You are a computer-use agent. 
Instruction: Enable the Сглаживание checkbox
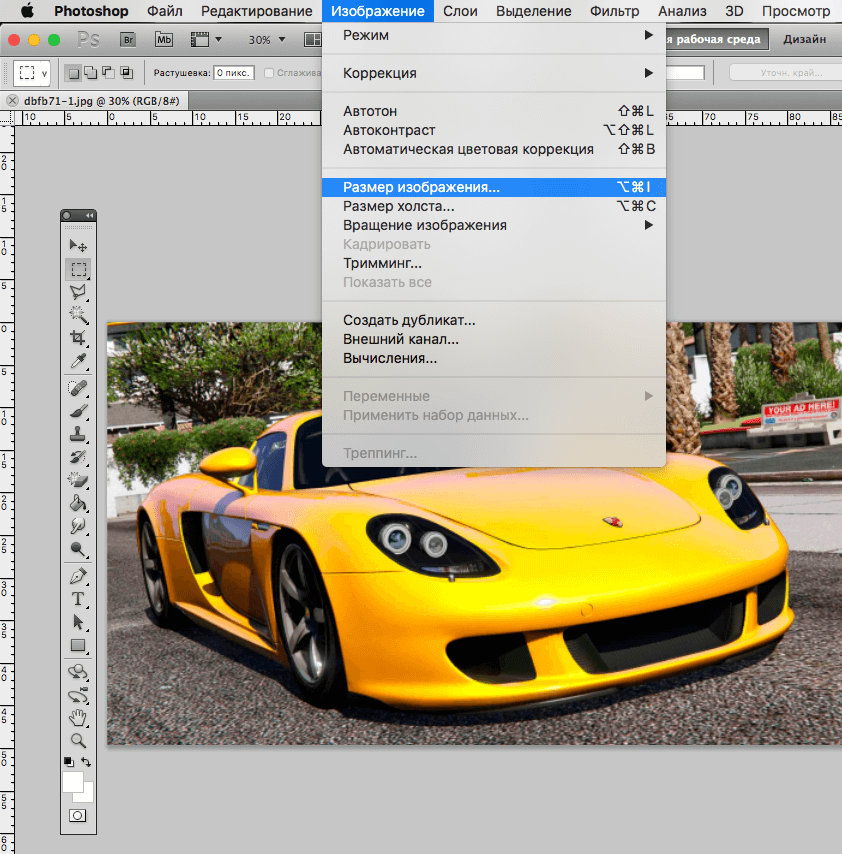tap(269, 73)
